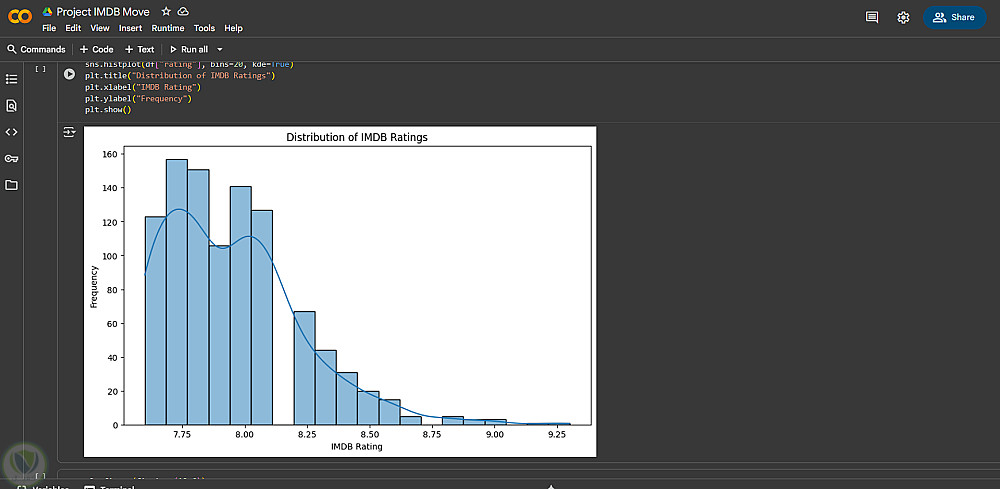Click the plt.xlabel("IMDB Rating") code line

click(143, 87)
